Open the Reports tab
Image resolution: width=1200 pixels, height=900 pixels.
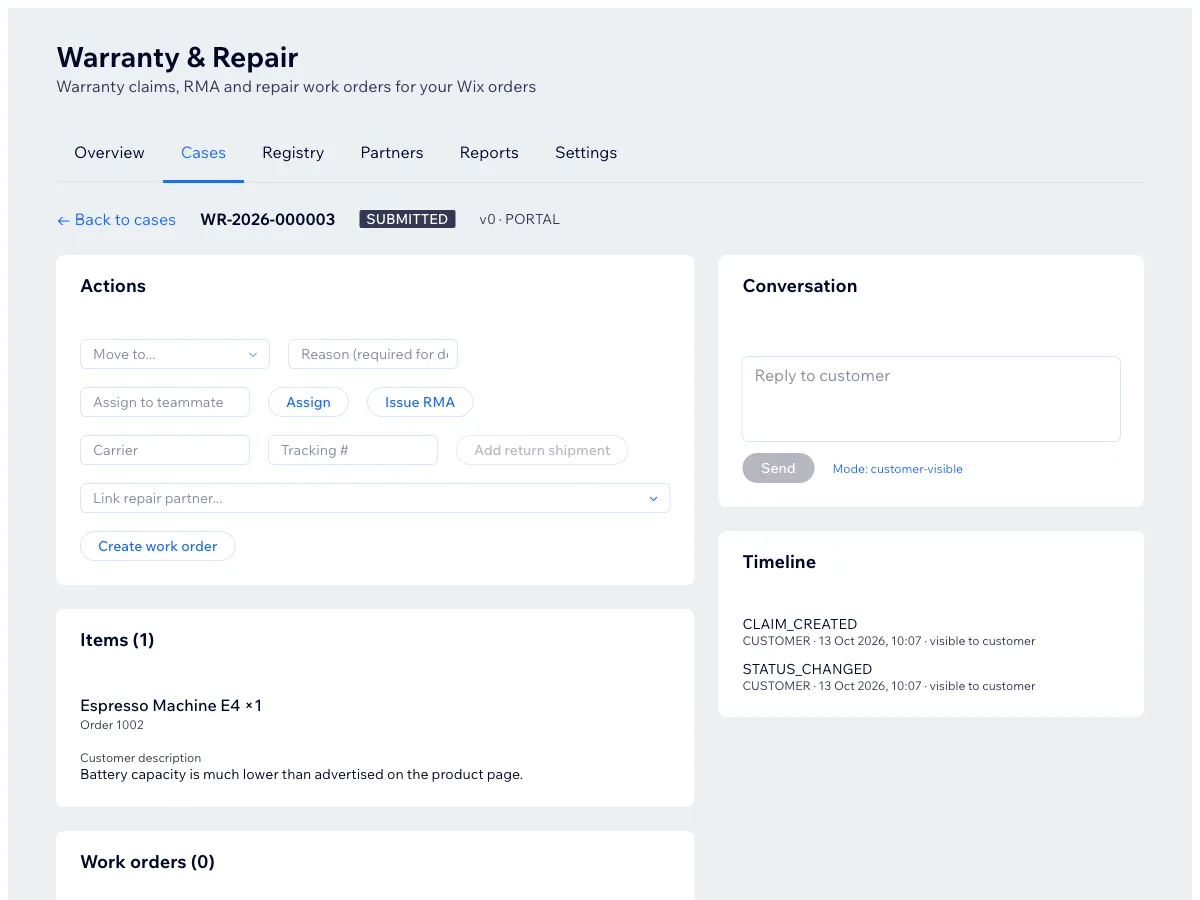[x=489, y=153]
